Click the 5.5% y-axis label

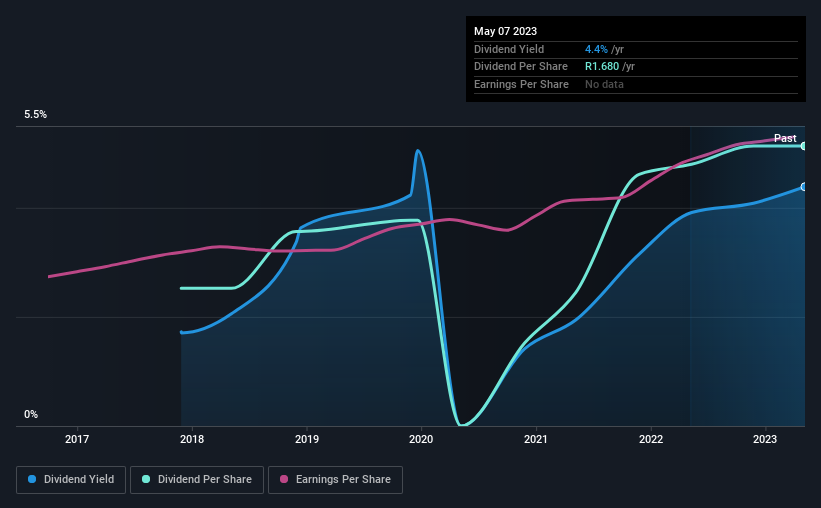click(36, 115)
